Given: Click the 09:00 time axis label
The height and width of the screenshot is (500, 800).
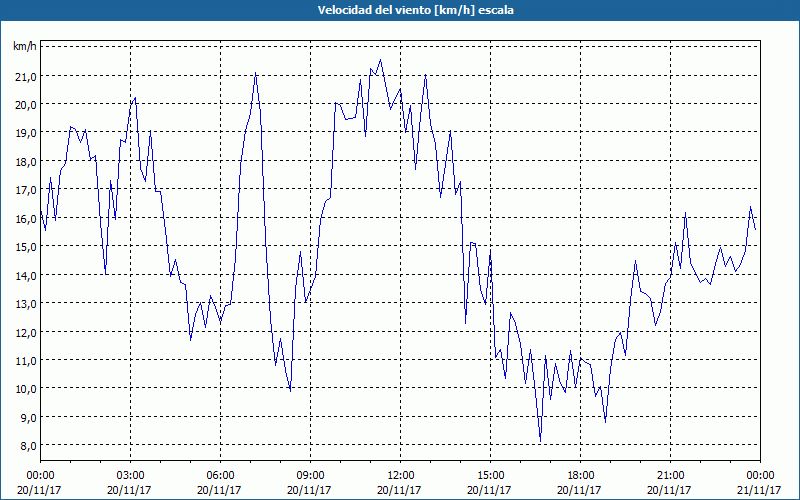Looking at the screenshot, I should pyautogui.click(x=311, y=476).
